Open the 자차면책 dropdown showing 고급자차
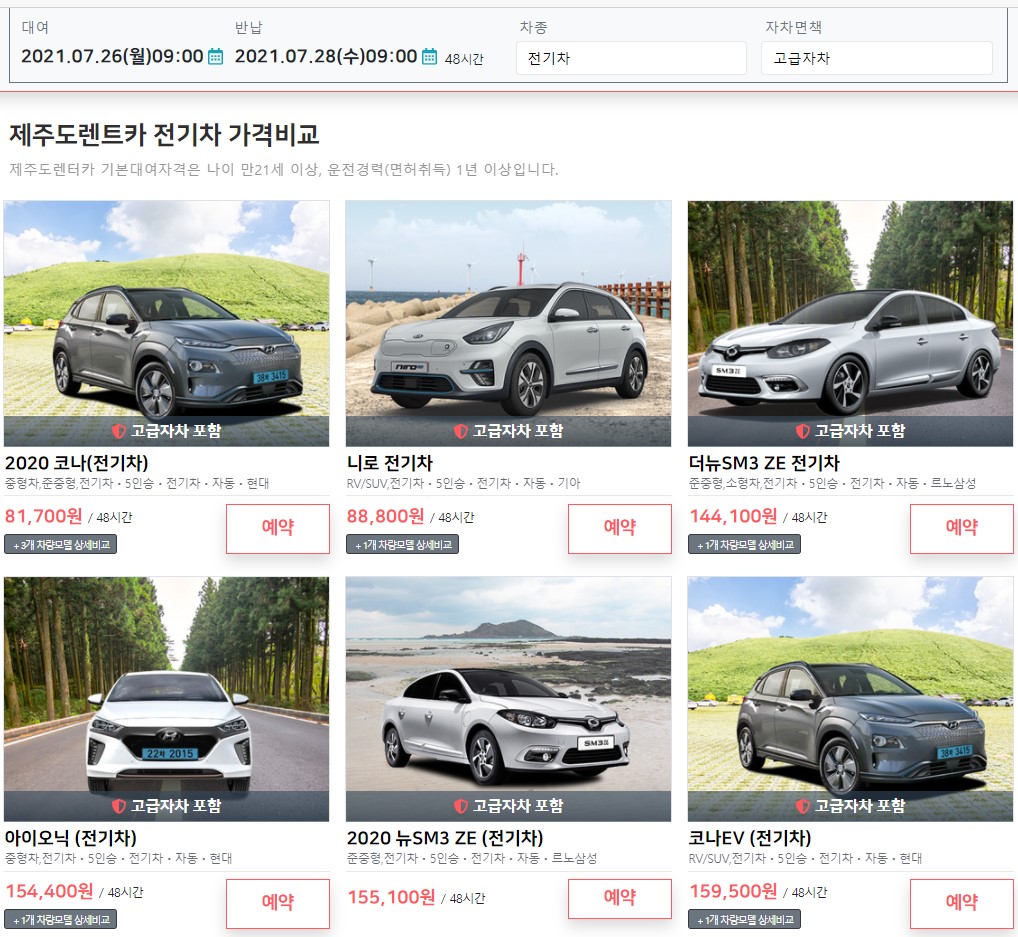The image size is (1018, 937). click(x=876, y=58)
